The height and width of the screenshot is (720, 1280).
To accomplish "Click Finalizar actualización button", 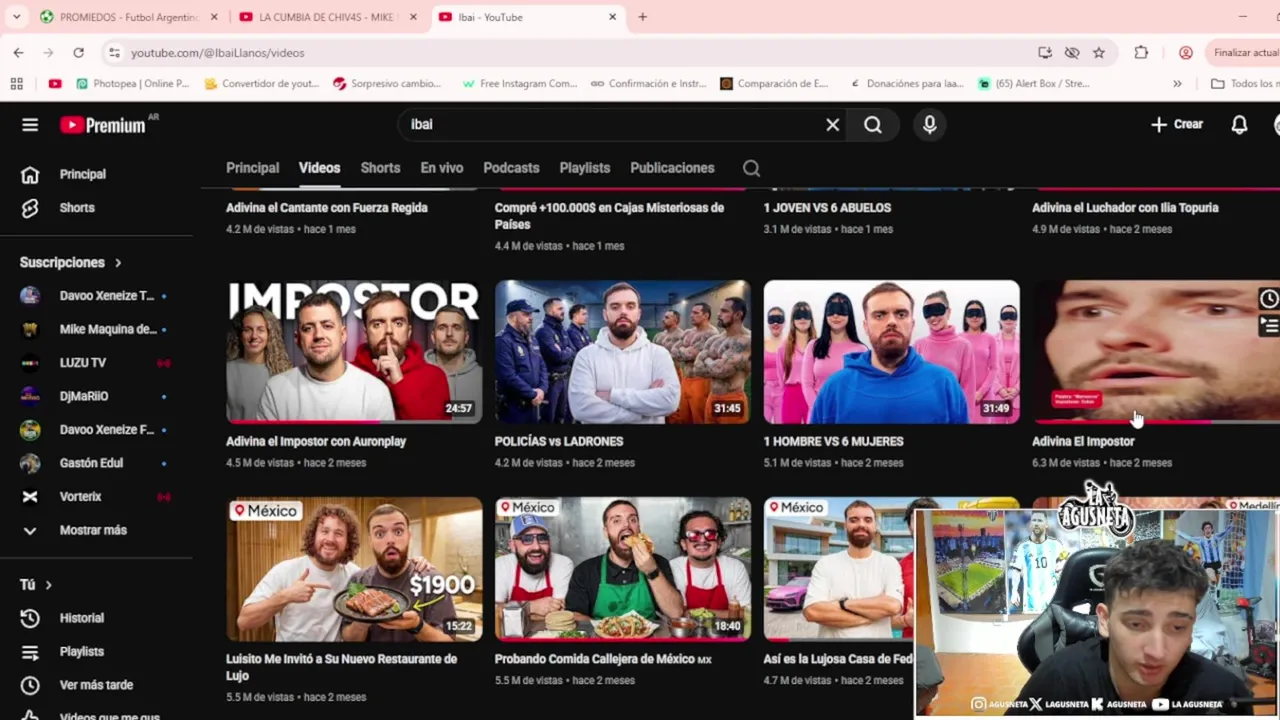I will pyautogui.click(x=1244, y=52).
